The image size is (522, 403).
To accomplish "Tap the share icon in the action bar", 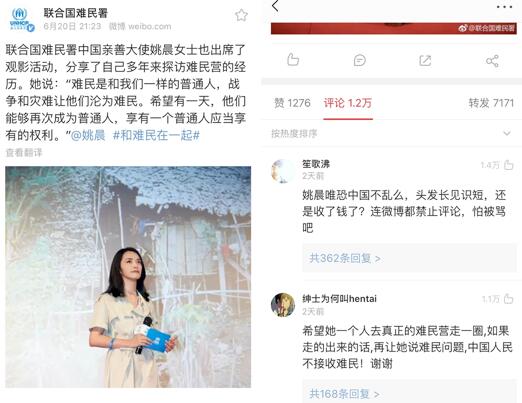I will tap(492, 61).
